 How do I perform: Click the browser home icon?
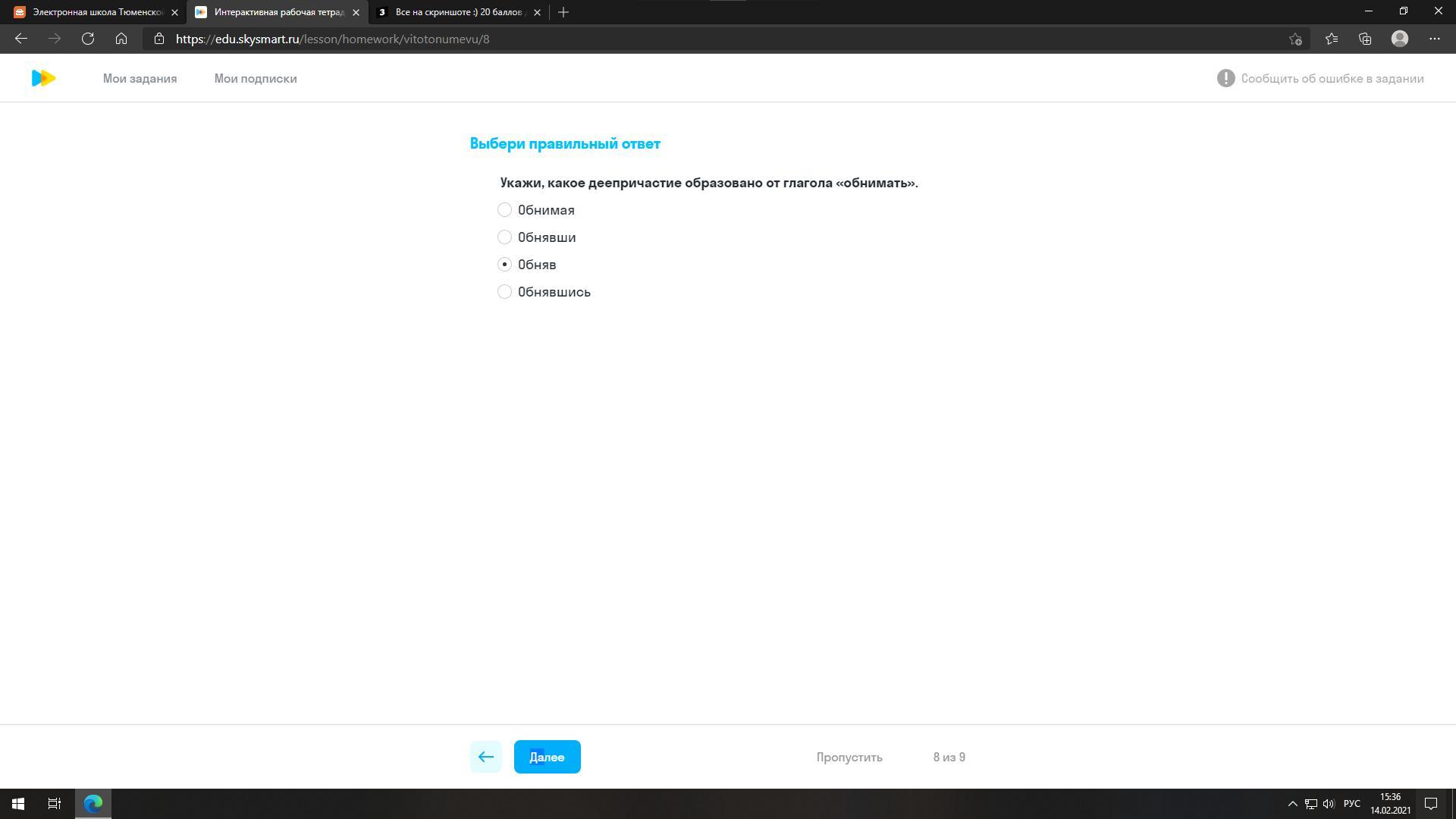click(x=121, y=39)
